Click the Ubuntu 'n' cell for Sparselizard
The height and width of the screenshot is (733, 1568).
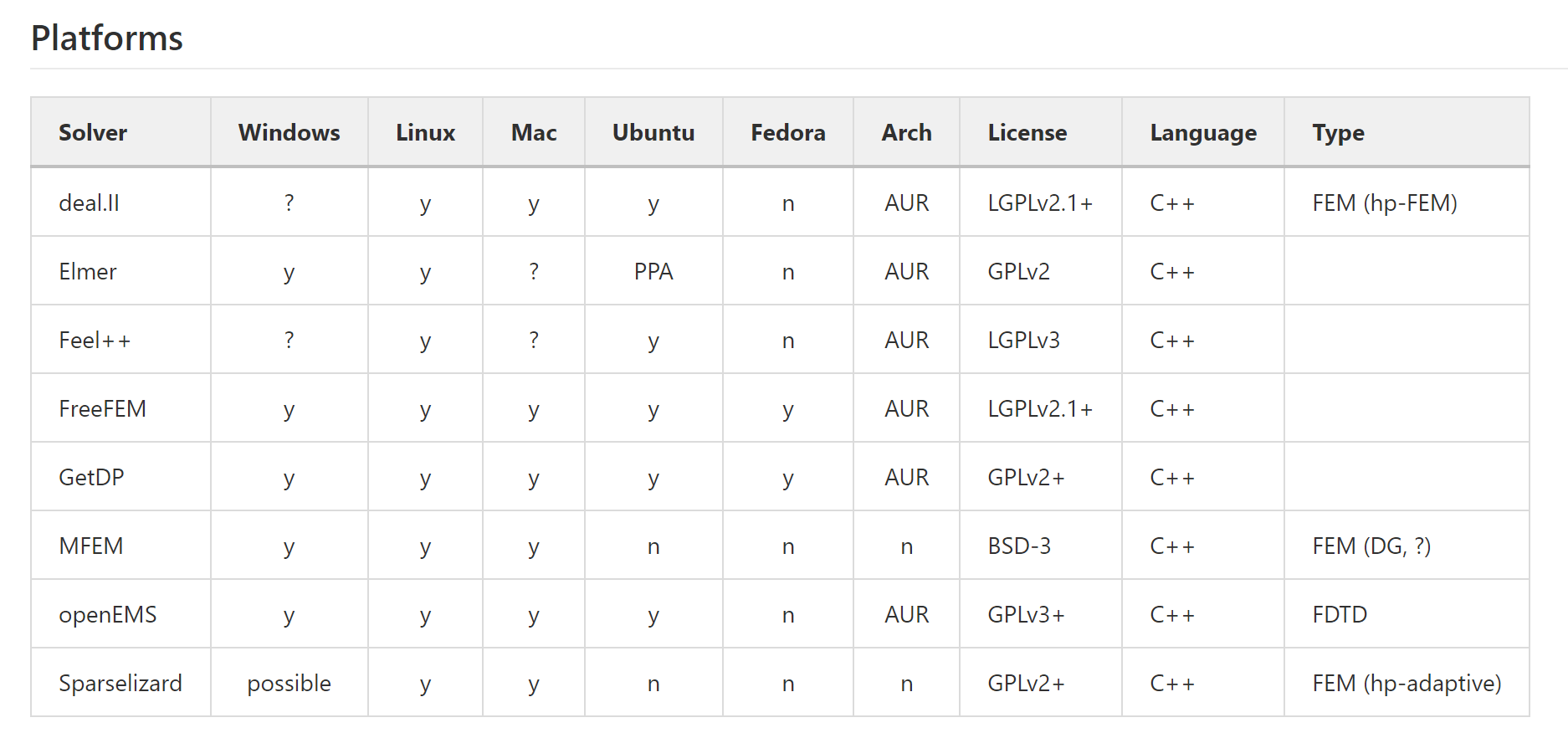pyautogui.click(x=653, y=684)
